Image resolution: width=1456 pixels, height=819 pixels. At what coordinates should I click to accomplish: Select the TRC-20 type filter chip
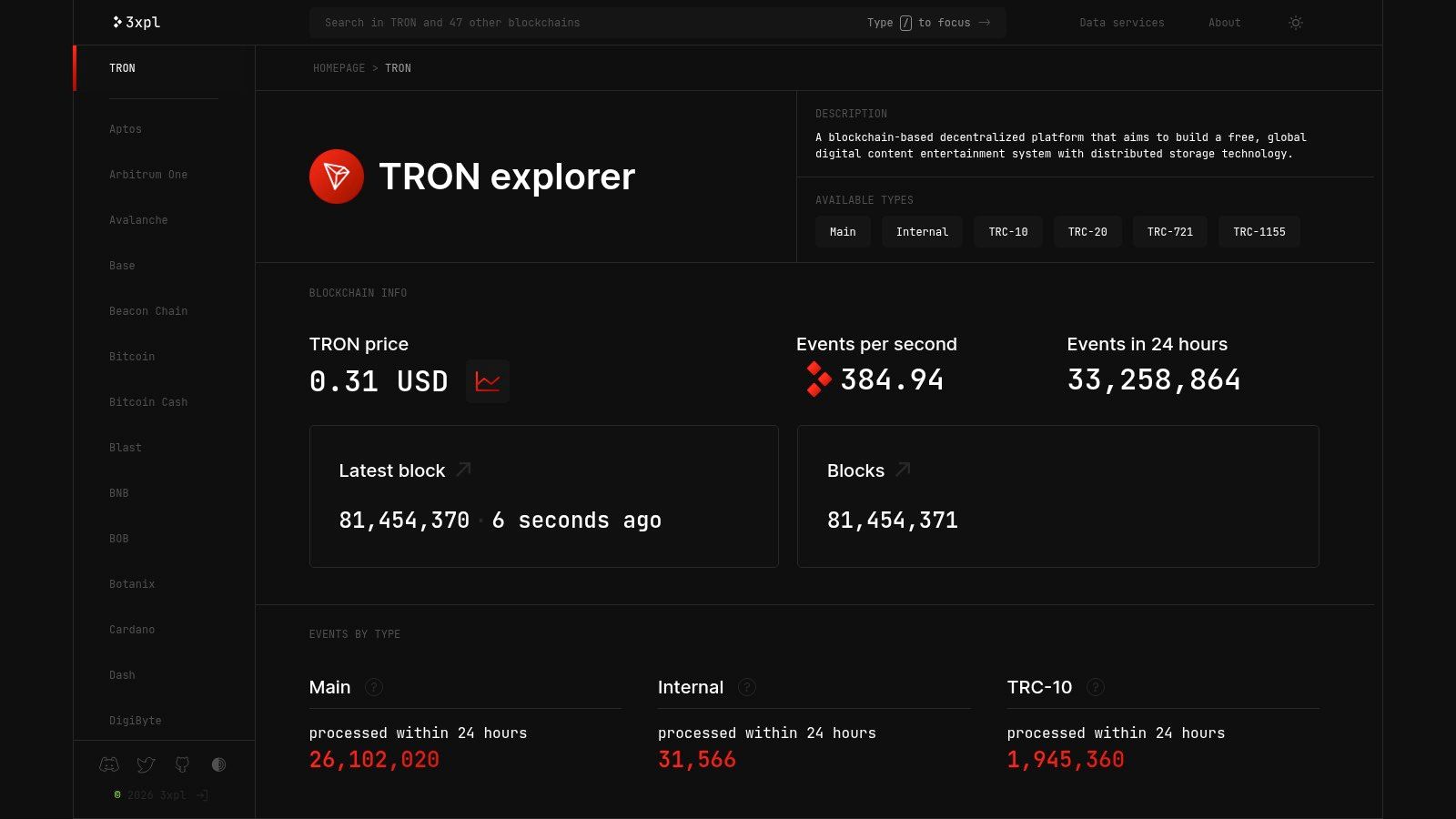1087,231
